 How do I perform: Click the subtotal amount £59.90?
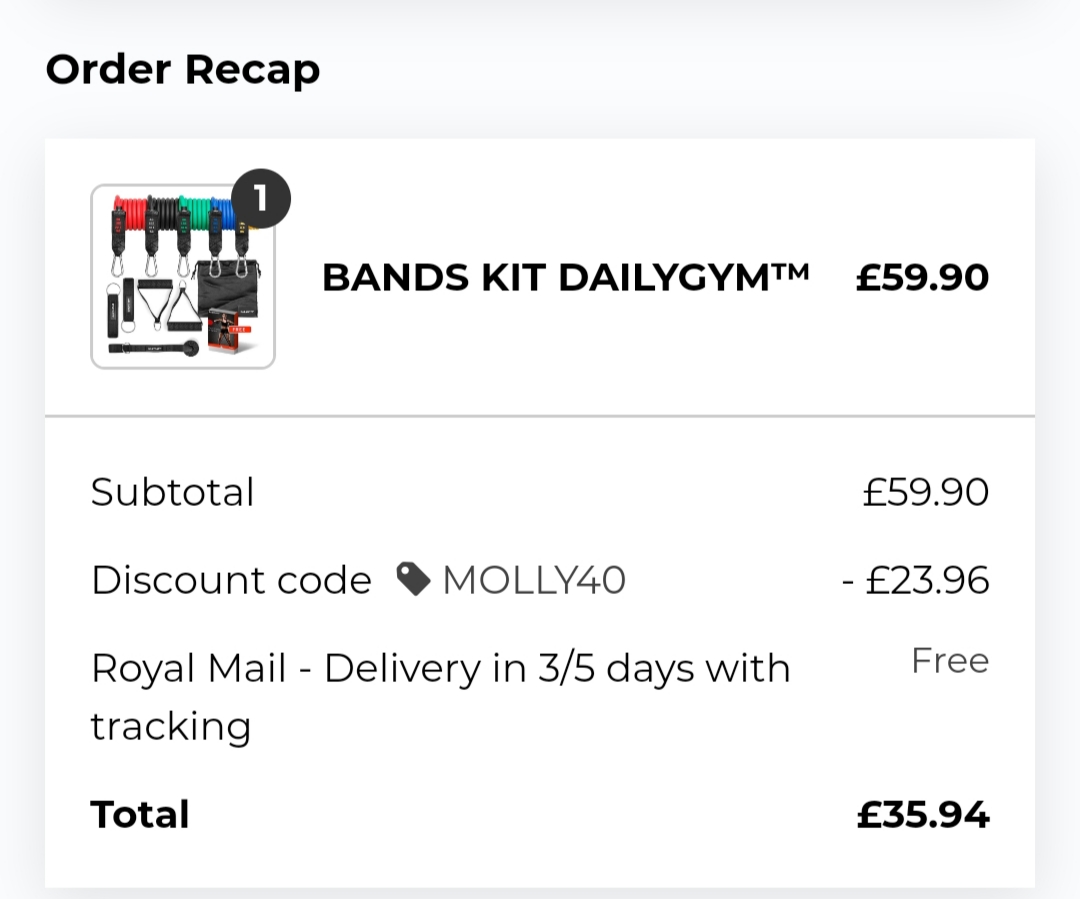point(926,492)
